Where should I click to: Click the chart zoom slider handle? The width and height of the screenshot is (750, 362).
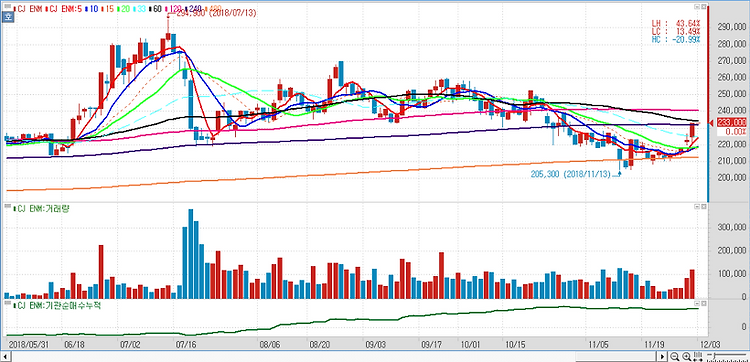point(715,356)
